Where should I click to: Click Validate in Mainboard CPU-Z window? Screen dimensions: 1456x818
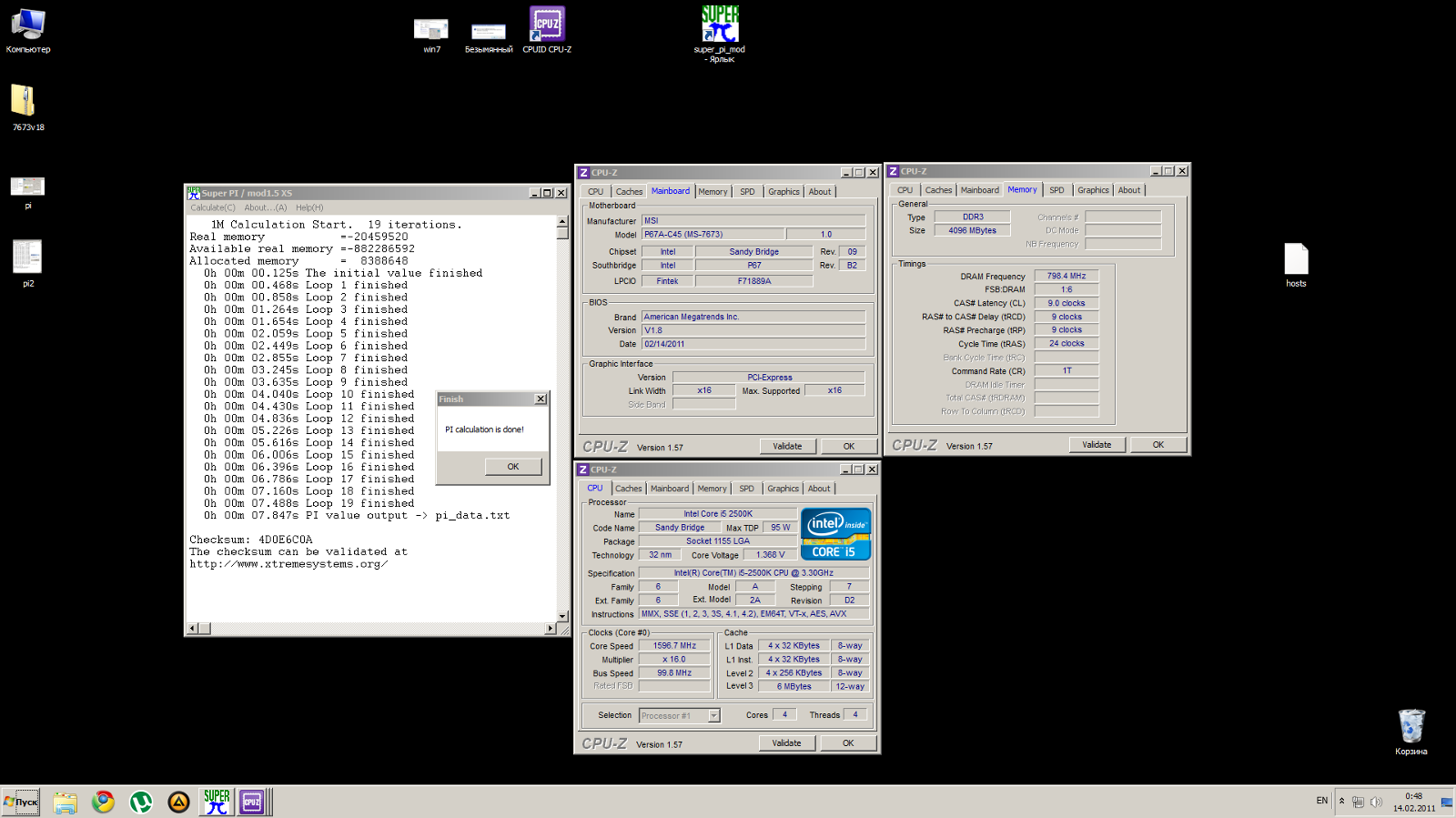click(x=787, y=446)
